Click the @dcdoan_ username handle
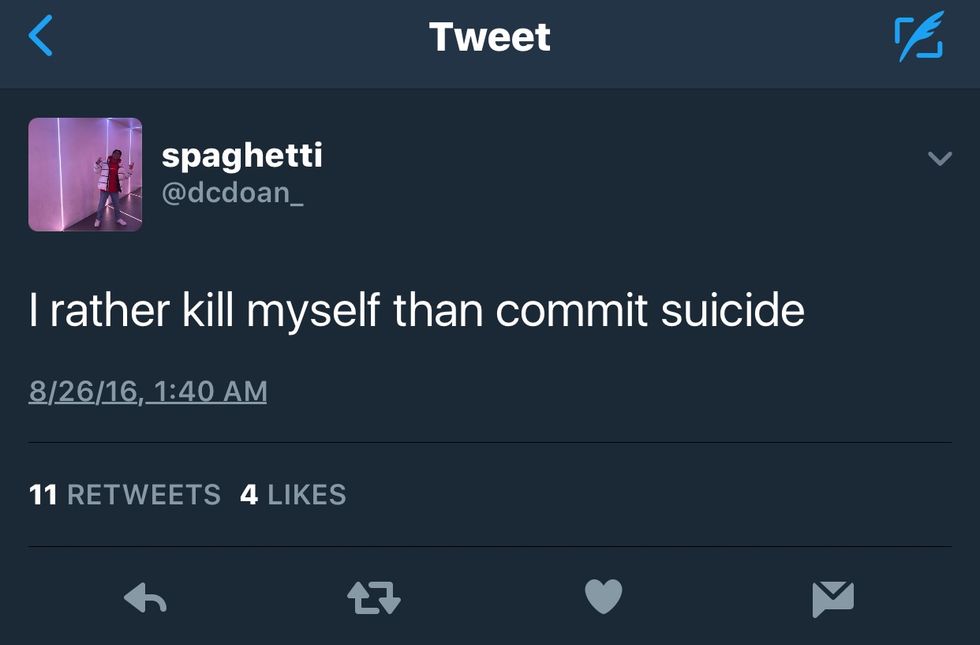 click(232, 191)
